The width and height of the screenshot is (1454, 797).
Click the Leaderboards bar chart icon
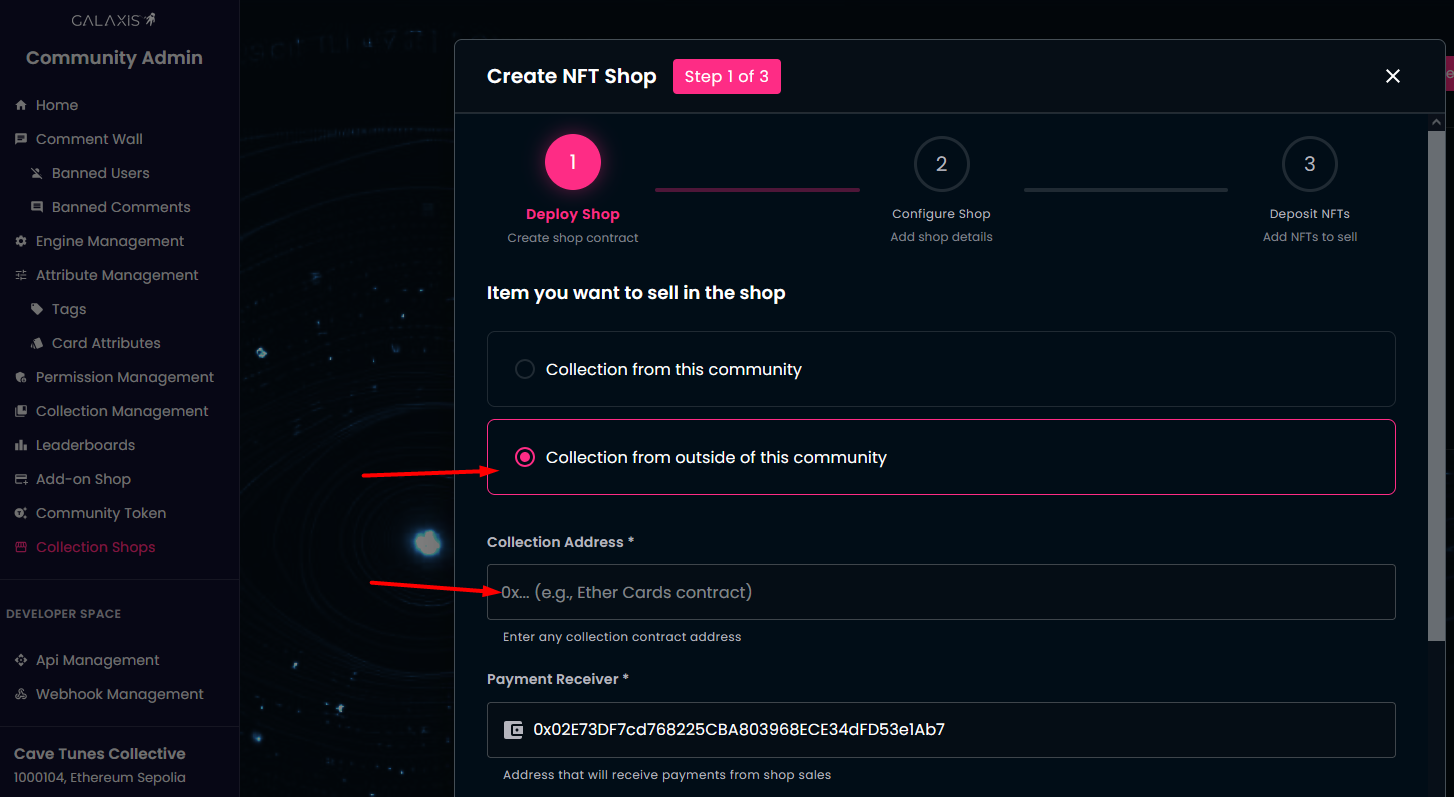tap(21, 445)
